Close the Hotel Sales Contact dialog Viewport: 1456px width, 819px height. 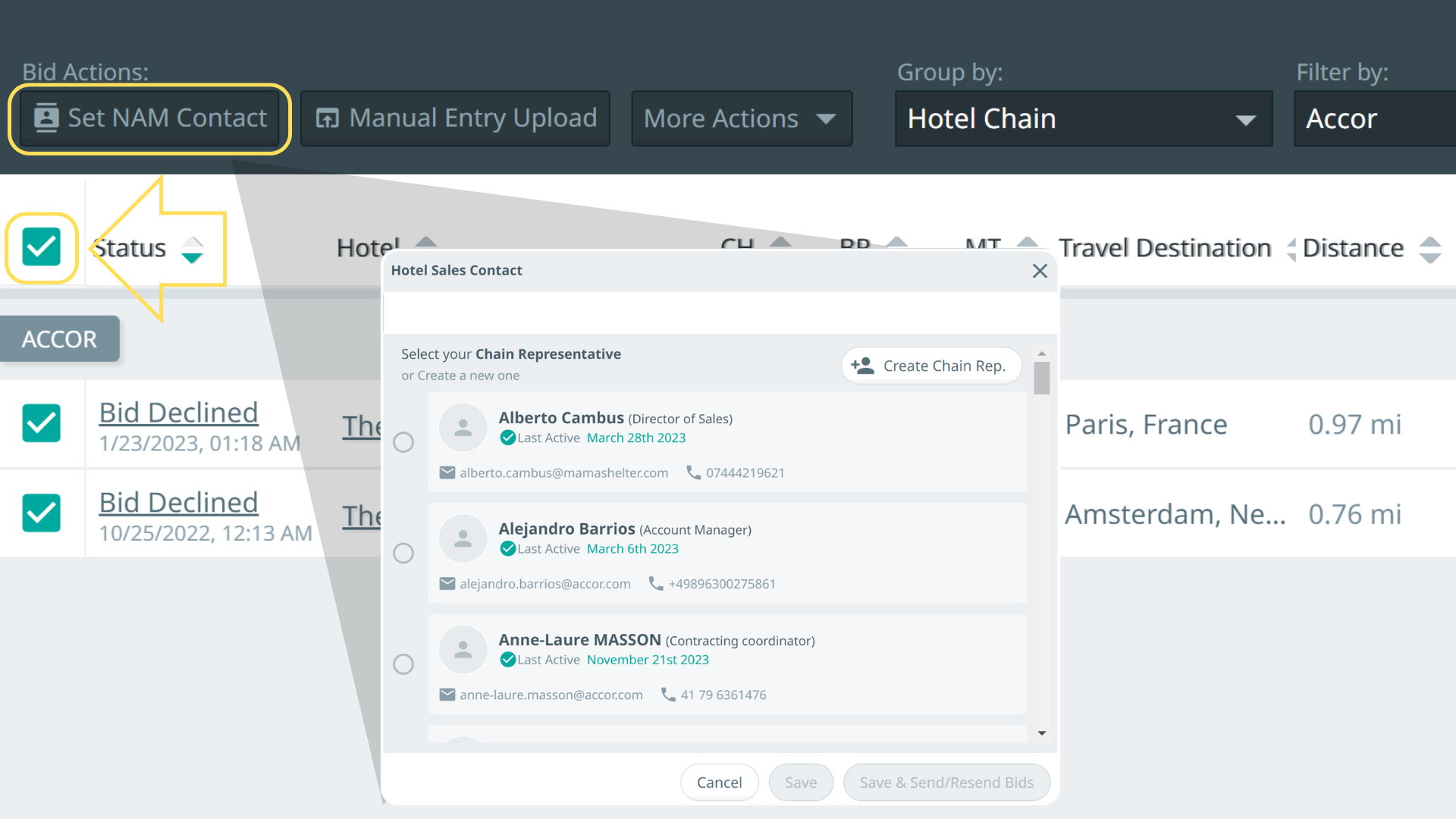1040,271
